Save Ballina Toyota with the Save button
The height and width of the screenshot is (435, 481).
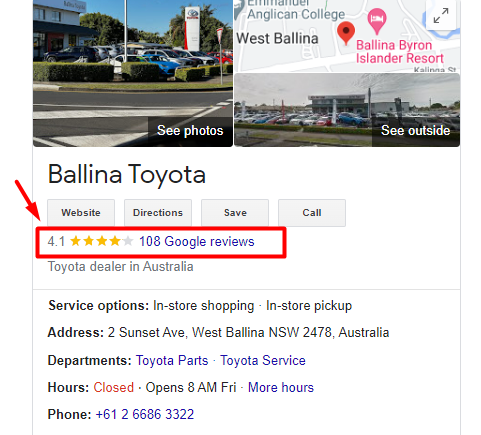click(x=235, y=213)
